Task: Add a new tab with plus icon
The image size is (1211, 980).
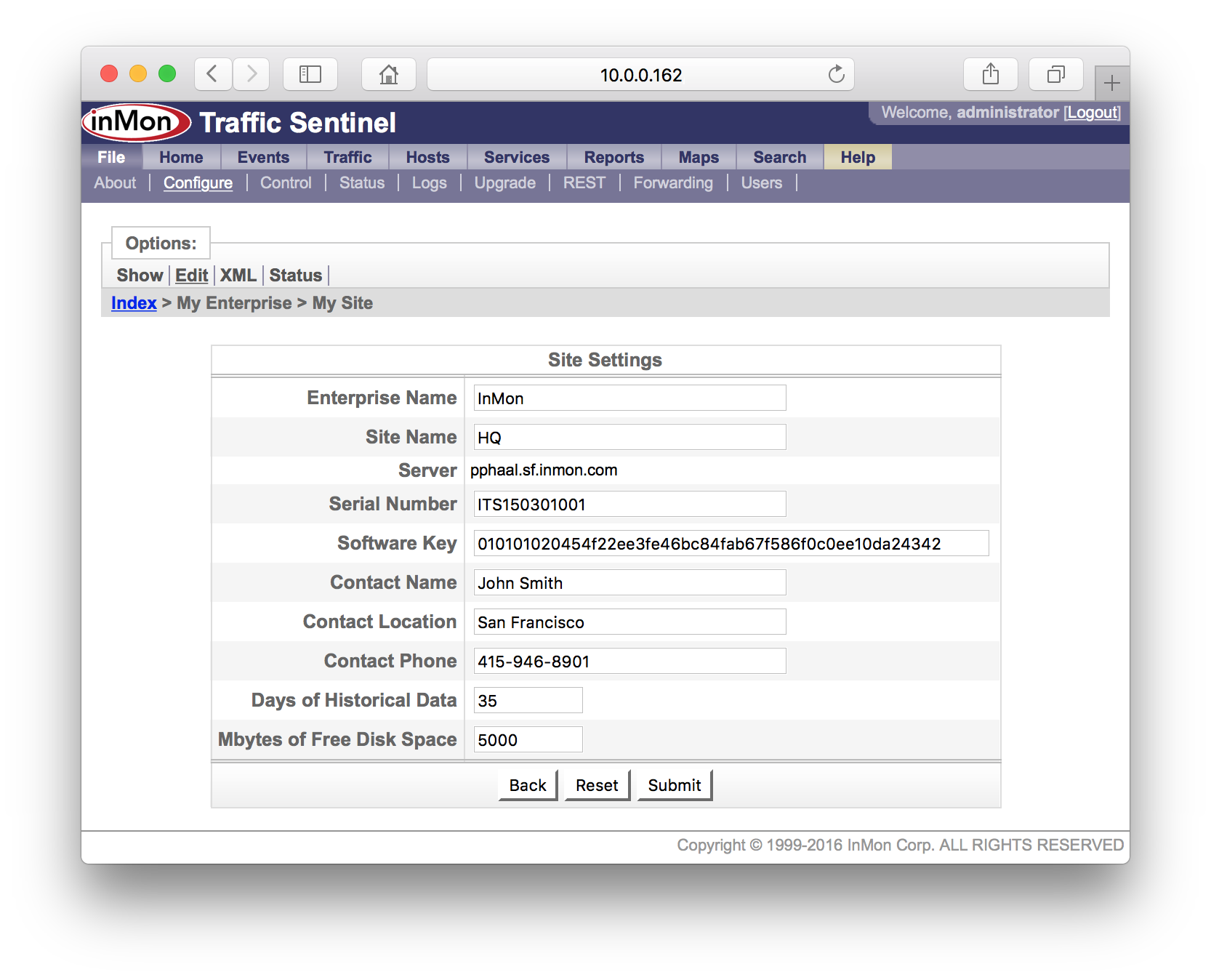Action: 1112,84
